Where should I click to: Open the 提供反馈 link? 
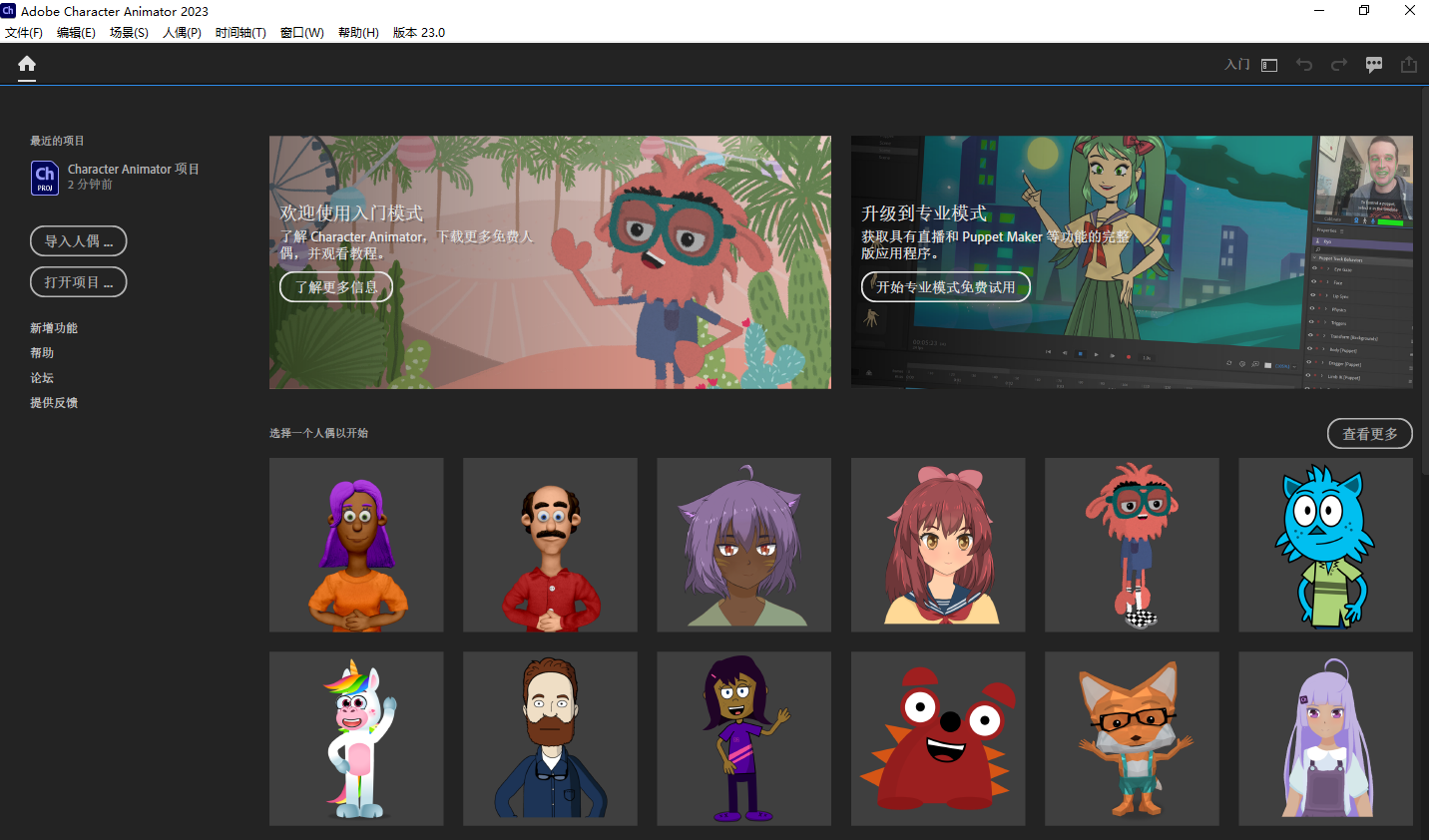point(54,403)
